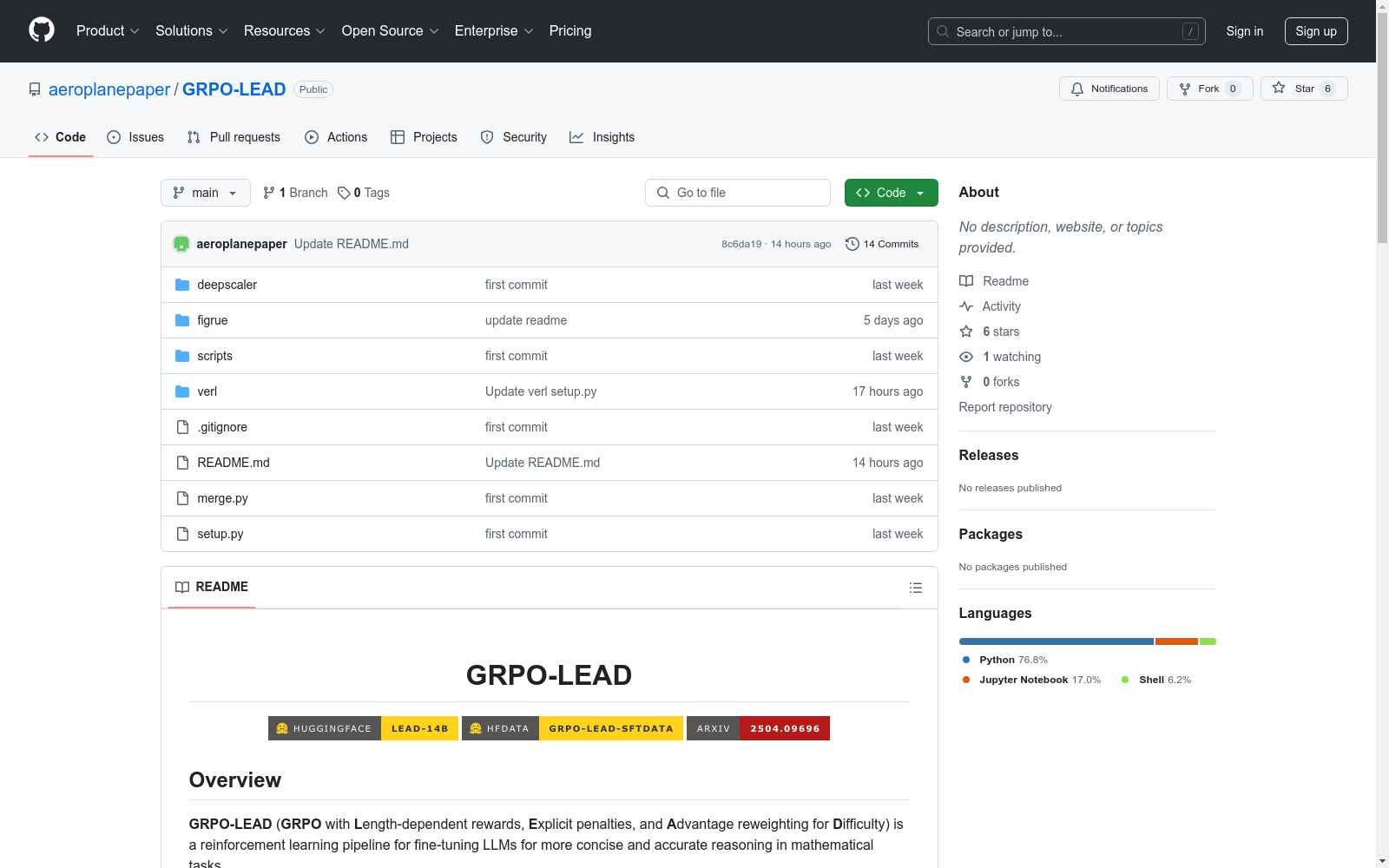The image size is (1389, 868).
Task: Open the Actions tab
Action: point(336,137)
